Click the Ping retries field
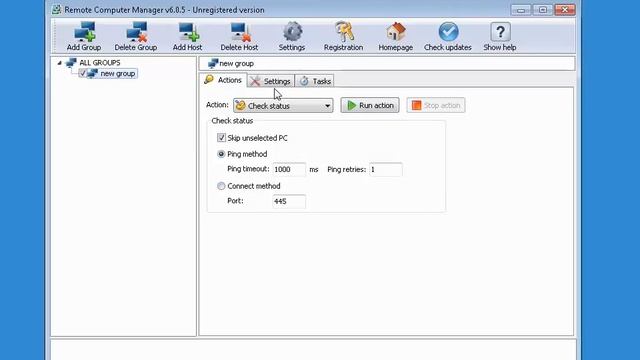Image resolution: width=640 pixels, height=360 pixels. [x=386, y=169]
